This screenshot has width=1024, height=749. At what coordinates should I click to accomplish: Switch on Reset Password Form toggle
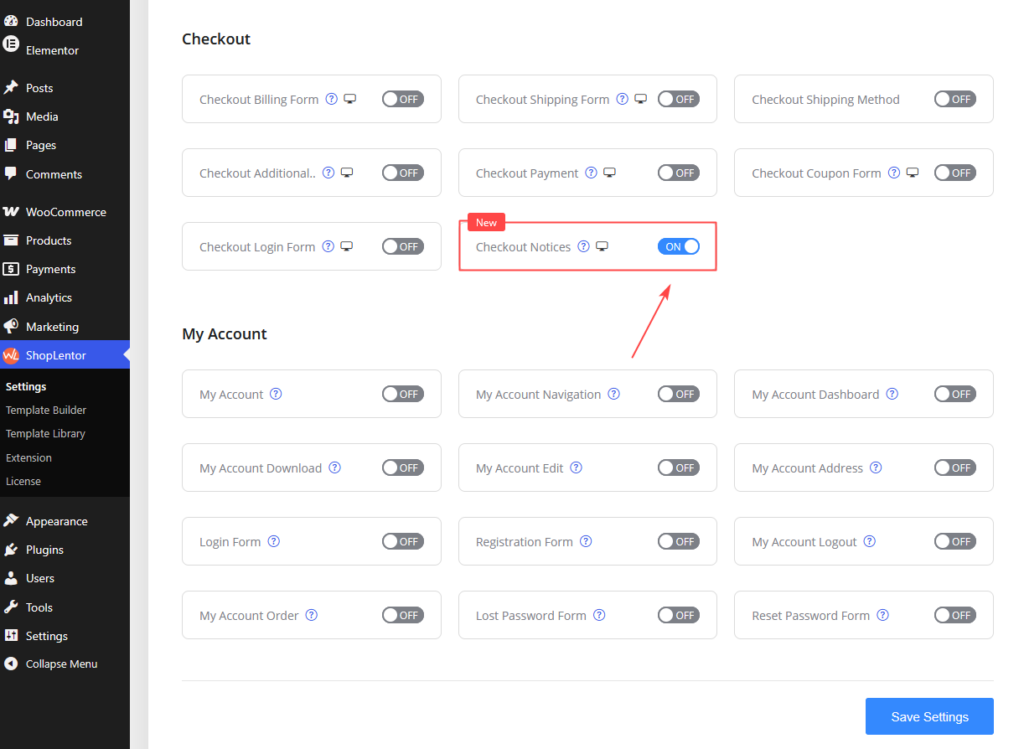click(955, 616)
